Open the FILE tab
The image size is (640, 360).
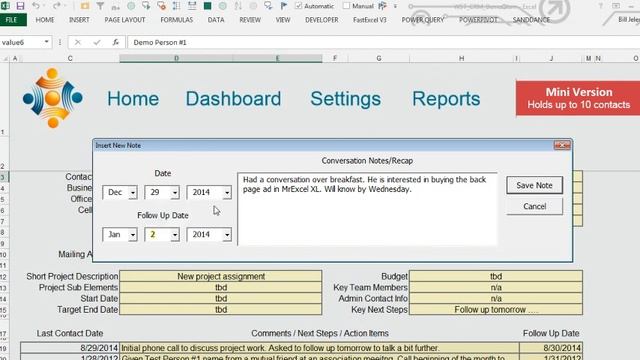(x=12, y=20)
